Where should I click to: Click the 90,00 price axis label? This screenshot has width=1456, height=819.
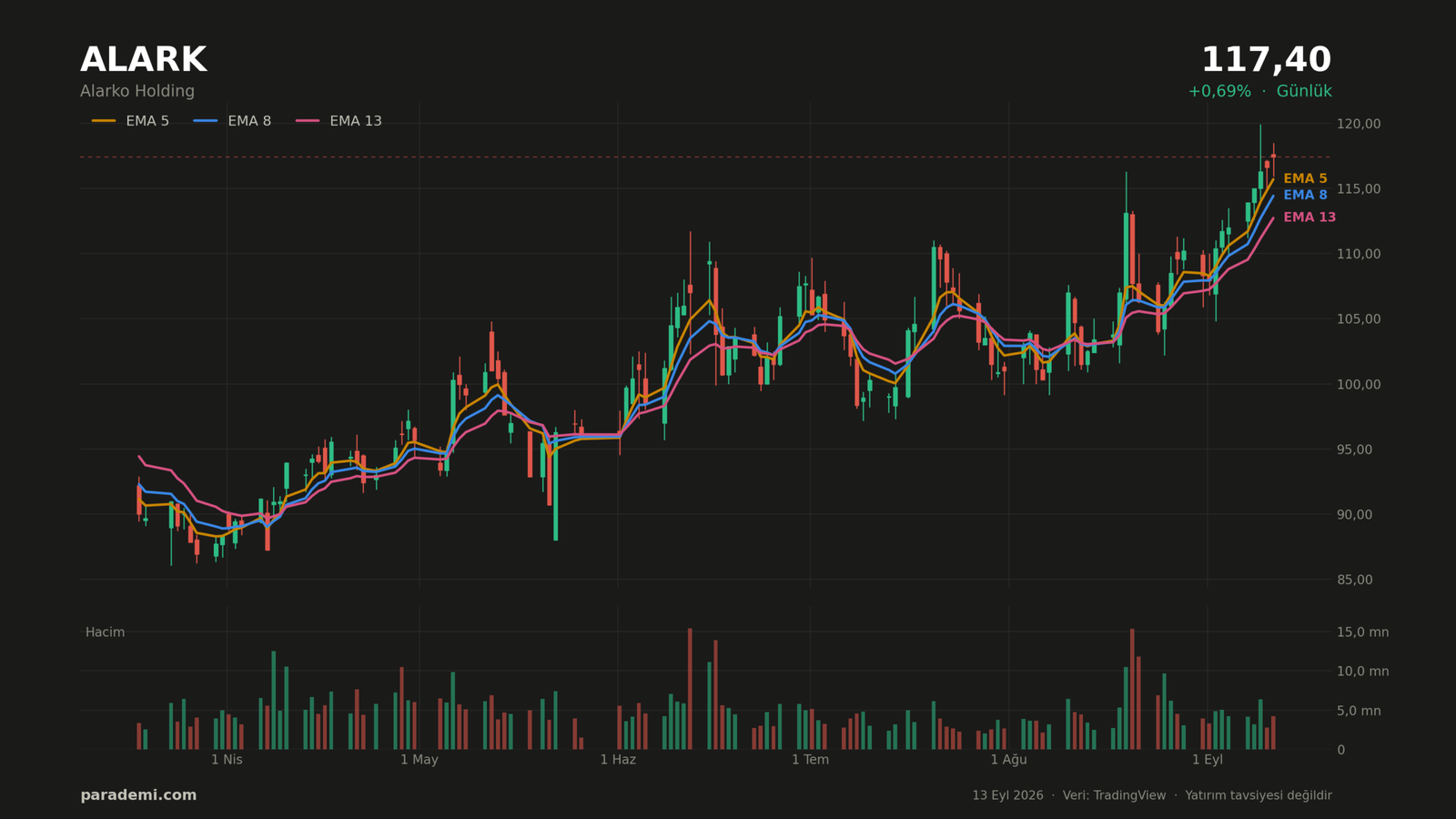(1355, 514)
